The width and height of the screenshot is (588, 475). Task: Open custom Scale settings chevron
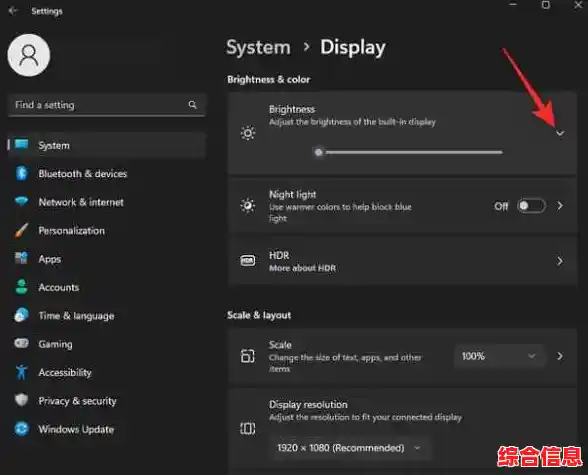560,356
